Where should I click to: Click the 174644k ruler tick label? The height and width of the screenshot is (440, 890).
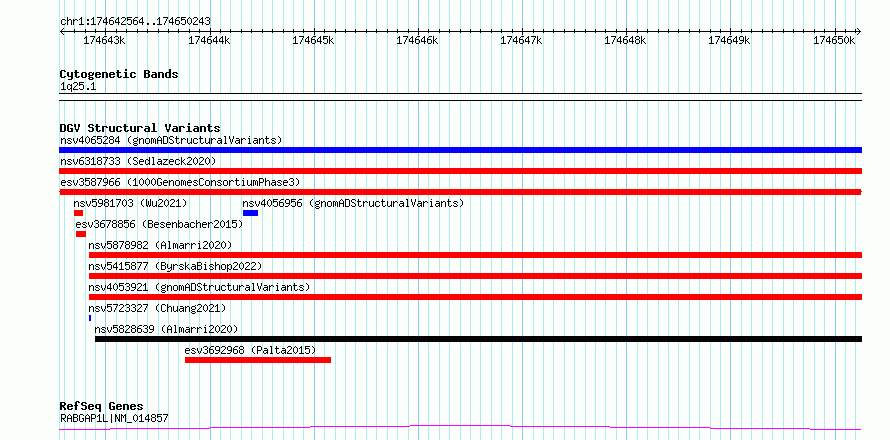209,40
